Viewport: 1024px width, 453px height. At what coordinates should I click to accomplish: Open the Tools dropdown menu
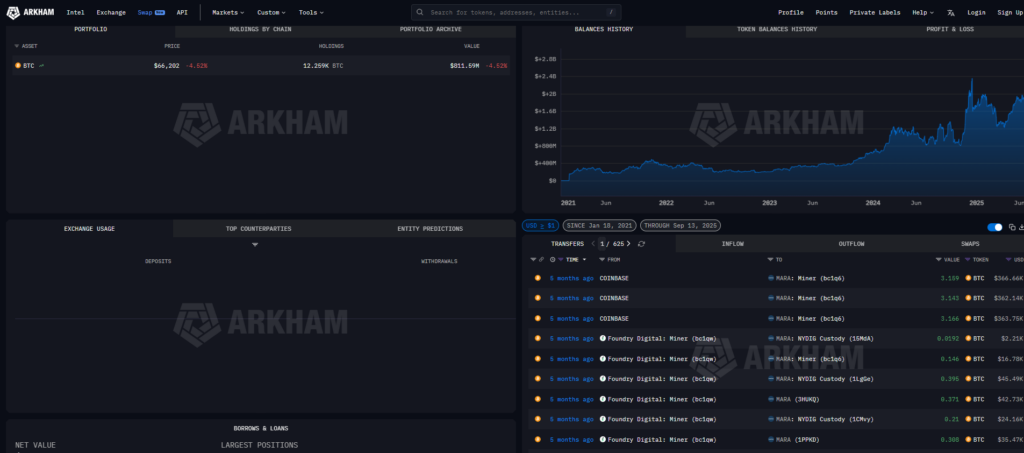[311, 12]
